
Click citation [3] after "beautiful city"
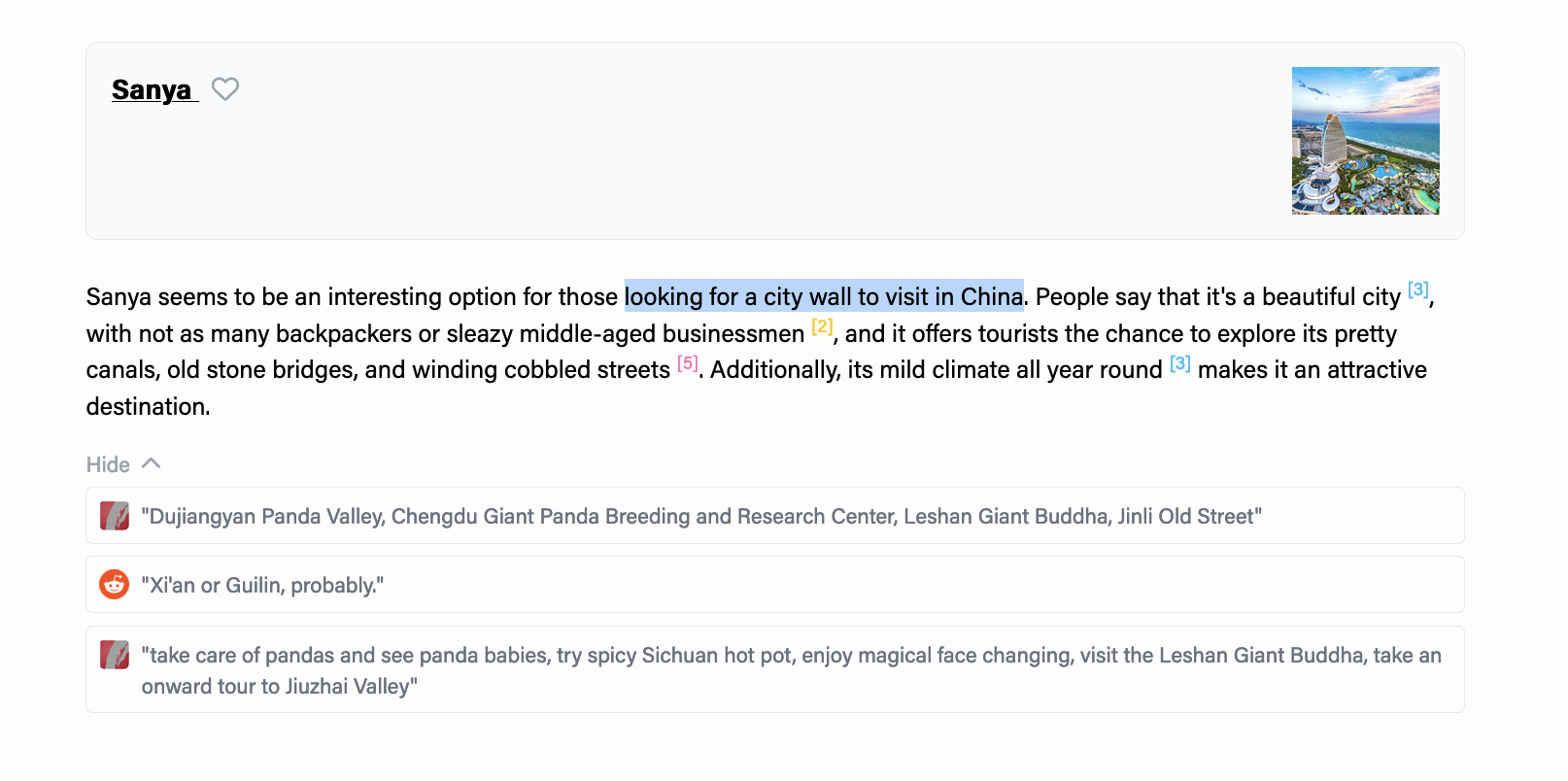tap(1417, 289)
